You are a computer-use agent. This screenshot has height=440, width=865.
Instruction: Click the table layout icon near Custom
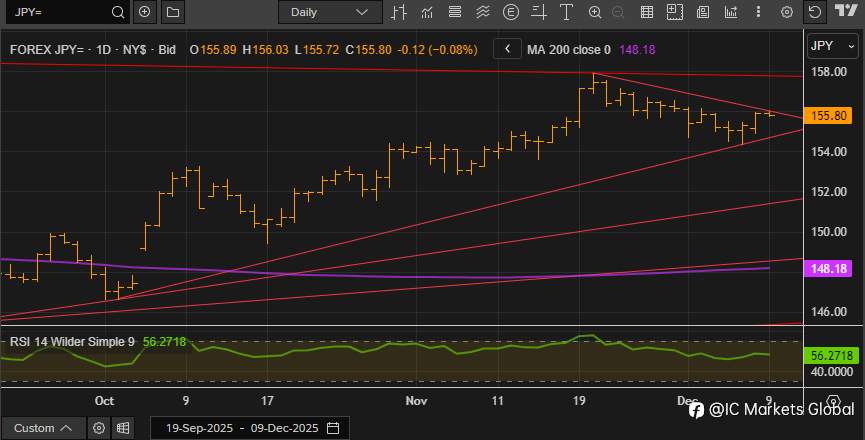click(123, 428)
